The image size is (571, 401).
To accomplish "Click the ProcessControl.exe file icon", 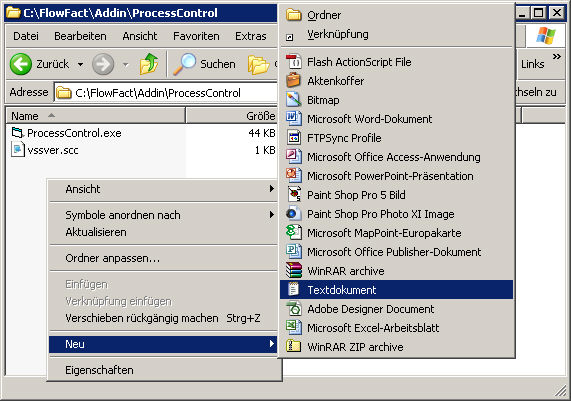I will click(x=17, y=133).
